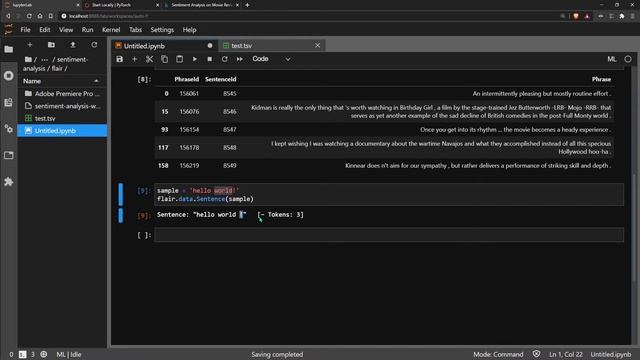640x360 pixels.
Task: Click the Upload Files icon
Action: coord(73,45)
